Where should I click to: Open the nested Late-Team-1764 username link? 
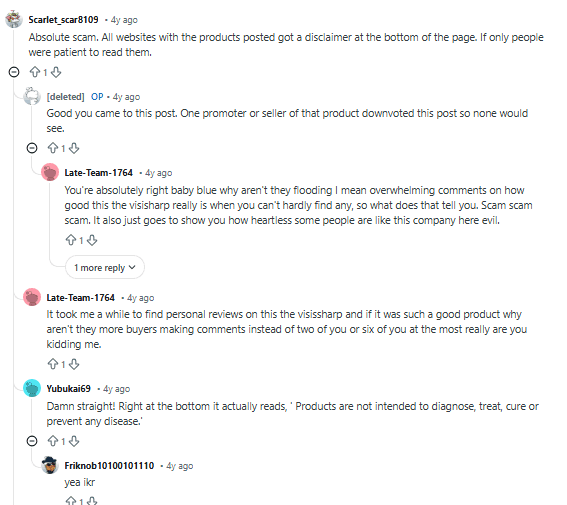(98, 173)
